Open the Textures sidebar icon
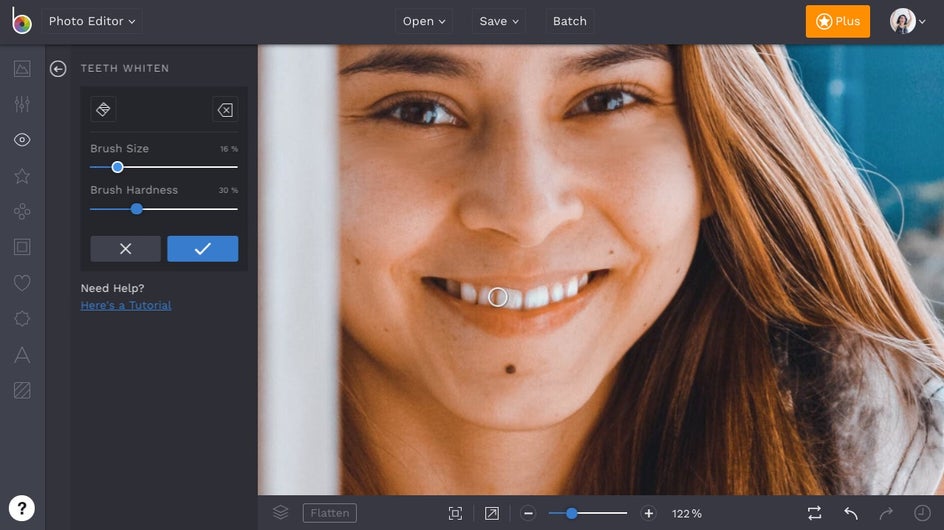The image size is (944, 530). pyautogui.click(x=22, y=390)
